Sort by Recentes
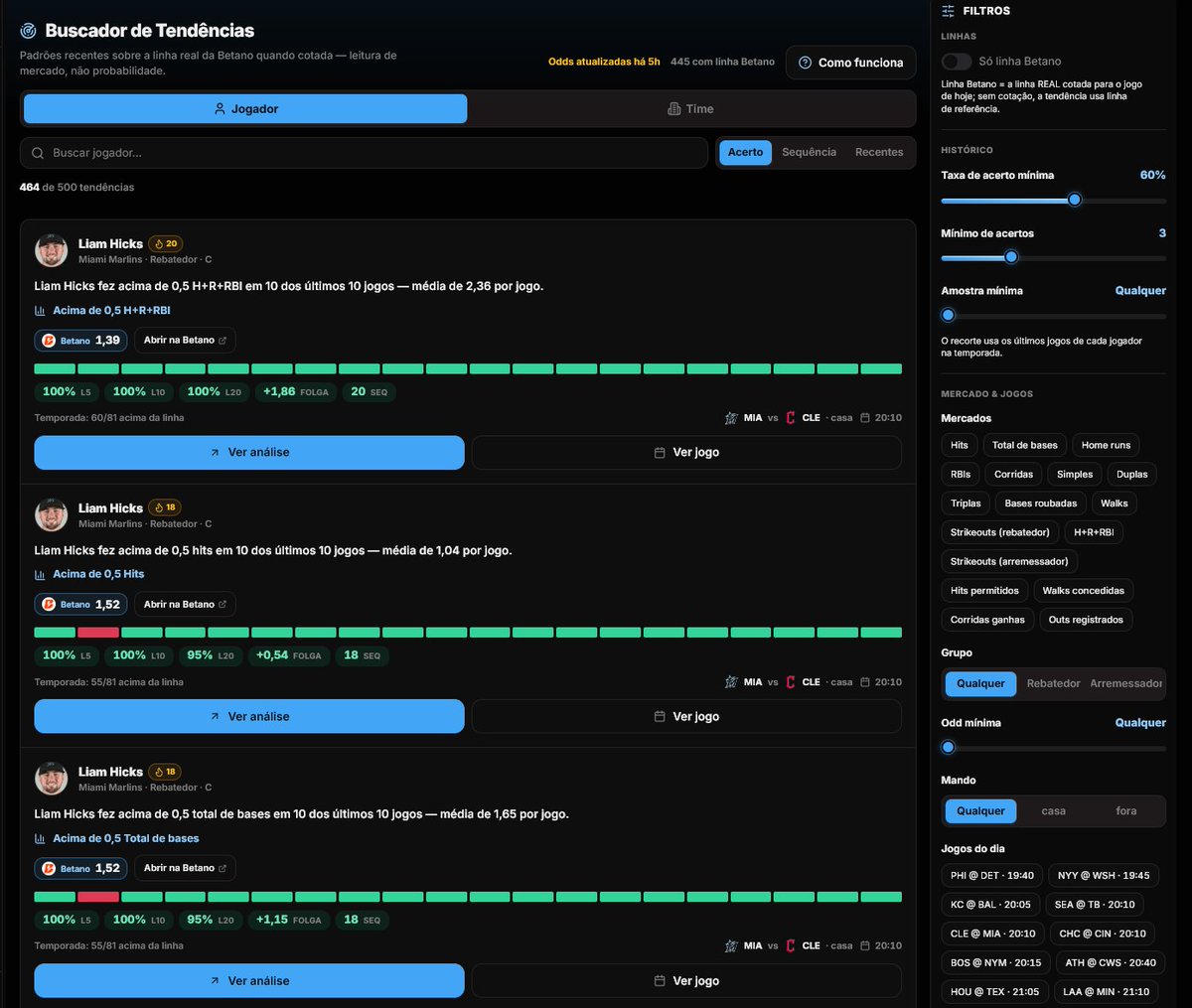This screenshot has width=1192, height=1008. click(x=879, y=153)
